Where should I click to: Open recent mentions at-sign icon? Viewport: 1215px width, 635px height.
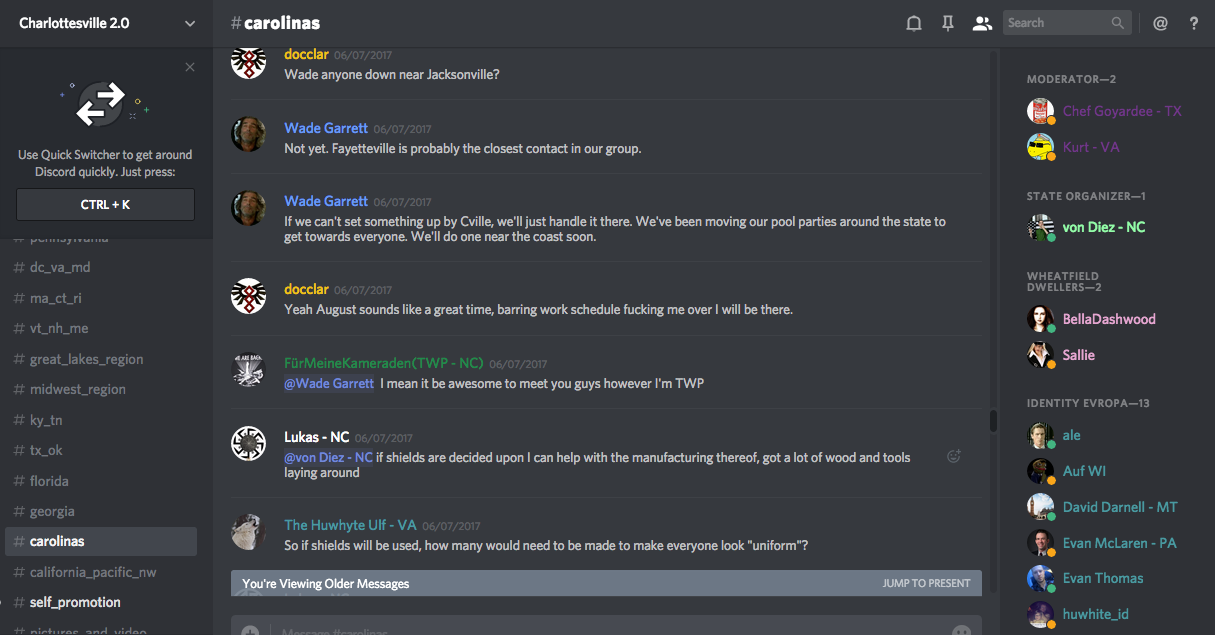coord(1160,23)
